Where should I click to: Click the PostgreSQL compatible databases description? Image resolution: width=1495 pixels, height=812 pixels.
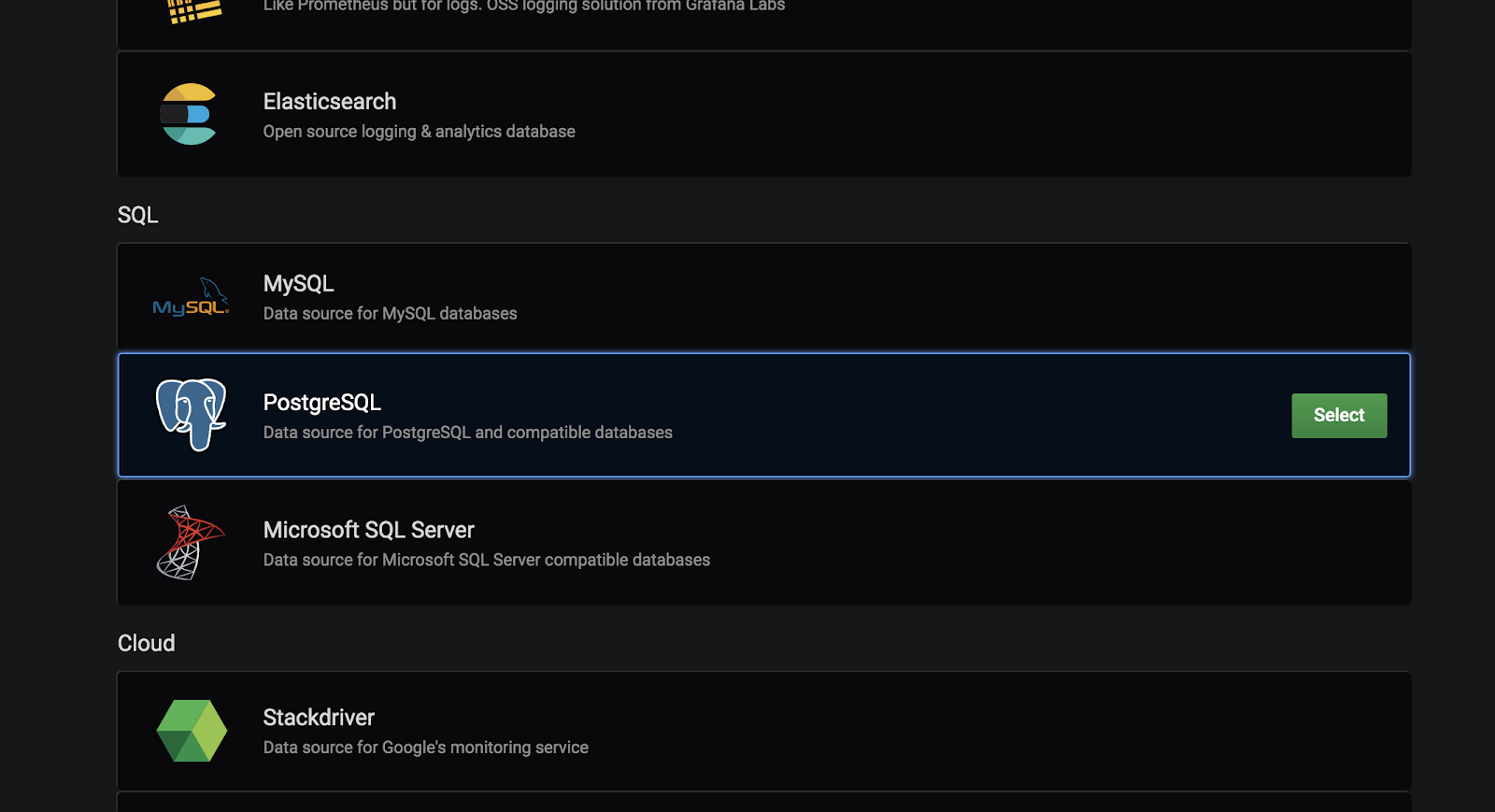click(467, 433)
